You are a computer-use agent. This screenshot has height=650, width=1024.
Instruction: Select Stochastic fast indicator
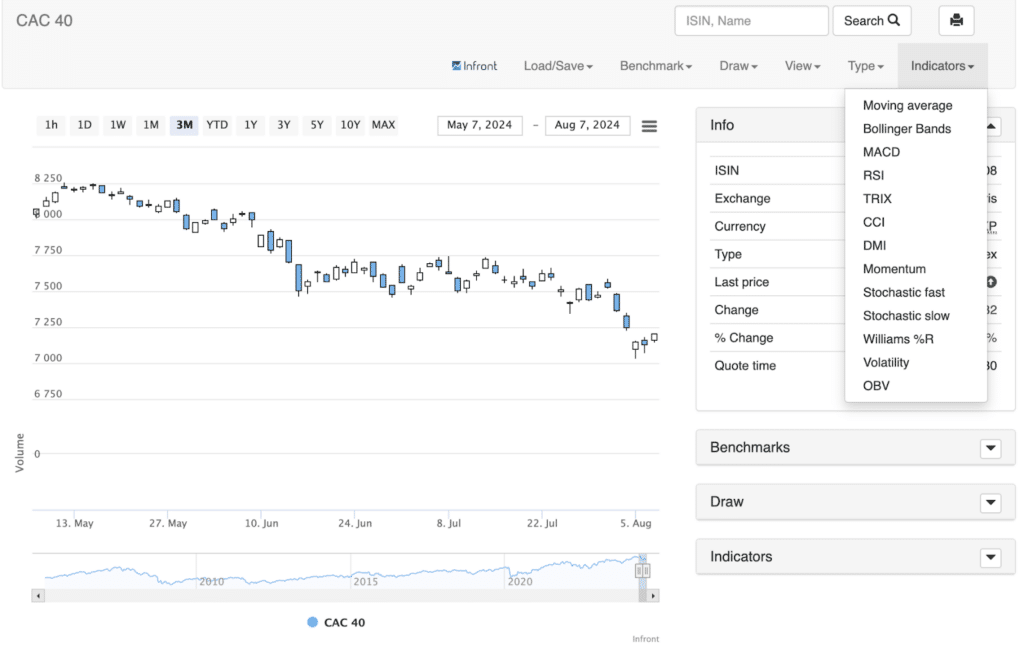coord(904,293)
